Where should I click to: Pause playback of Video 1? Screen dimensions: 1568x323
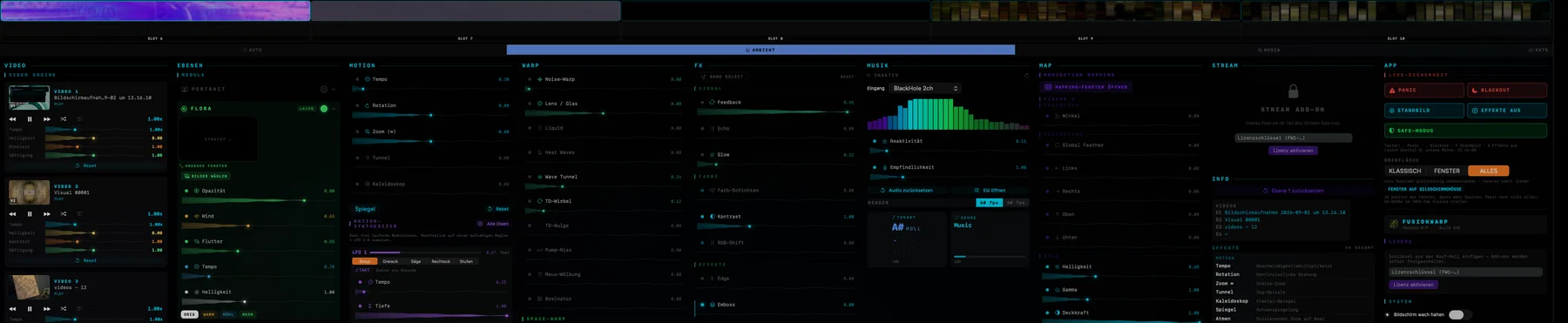point(30,119)
